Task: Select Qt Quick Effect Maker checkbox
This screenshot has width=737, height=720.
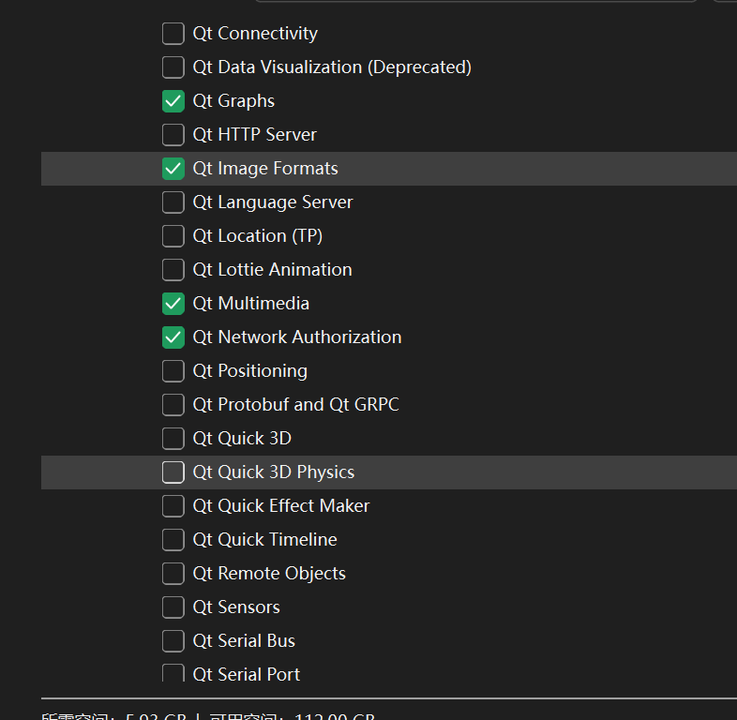Action: pos(173,506)
